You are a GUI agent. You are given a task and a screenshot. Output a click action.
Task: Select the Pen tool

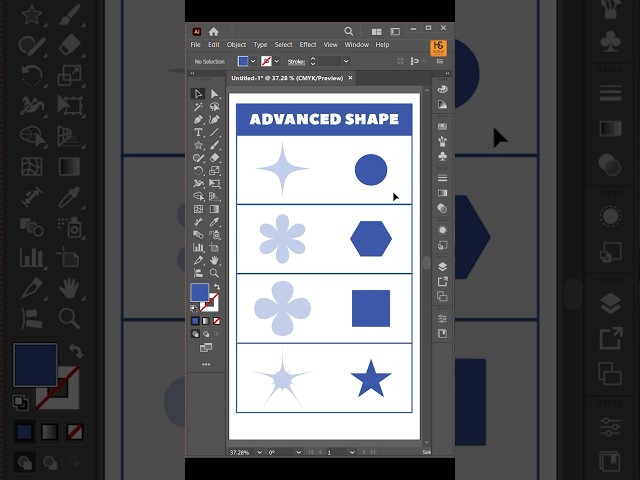point(198,120)
